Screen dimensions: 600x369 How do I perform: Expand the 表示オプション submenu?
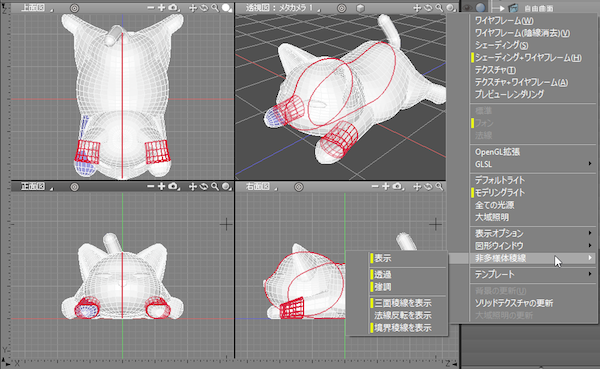click(x=533, y=233)
